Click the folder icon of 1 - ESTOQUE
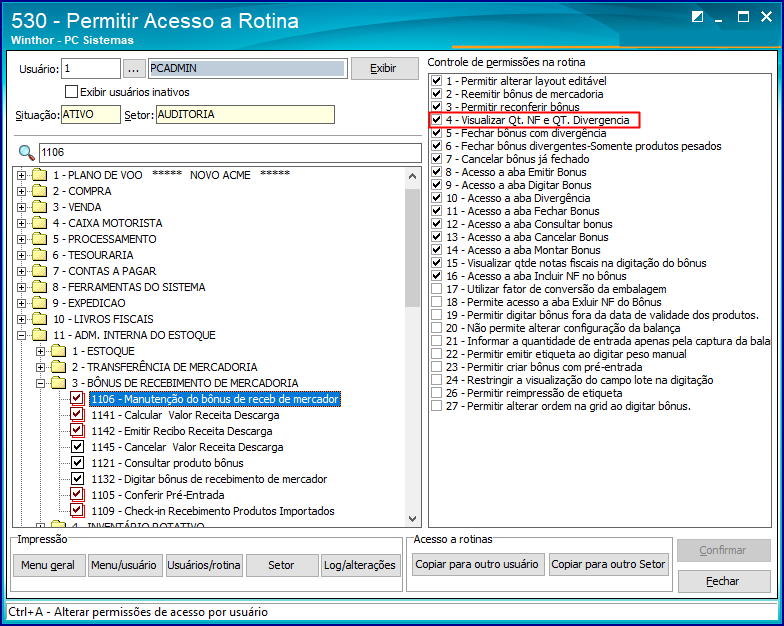This screenshot has width=784, height=626. [x=58, y=351]
